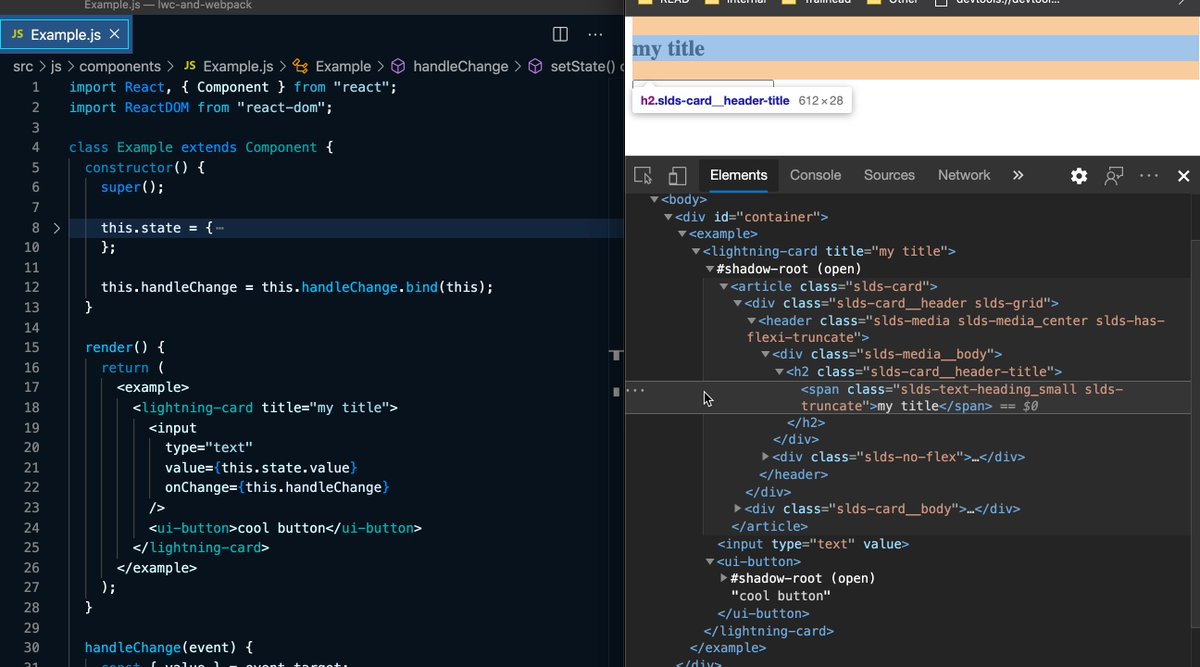Reveal hidden panels with the double-chevron
Viewport: 1200px width, 667px height.
click(x=1018, y=175)
